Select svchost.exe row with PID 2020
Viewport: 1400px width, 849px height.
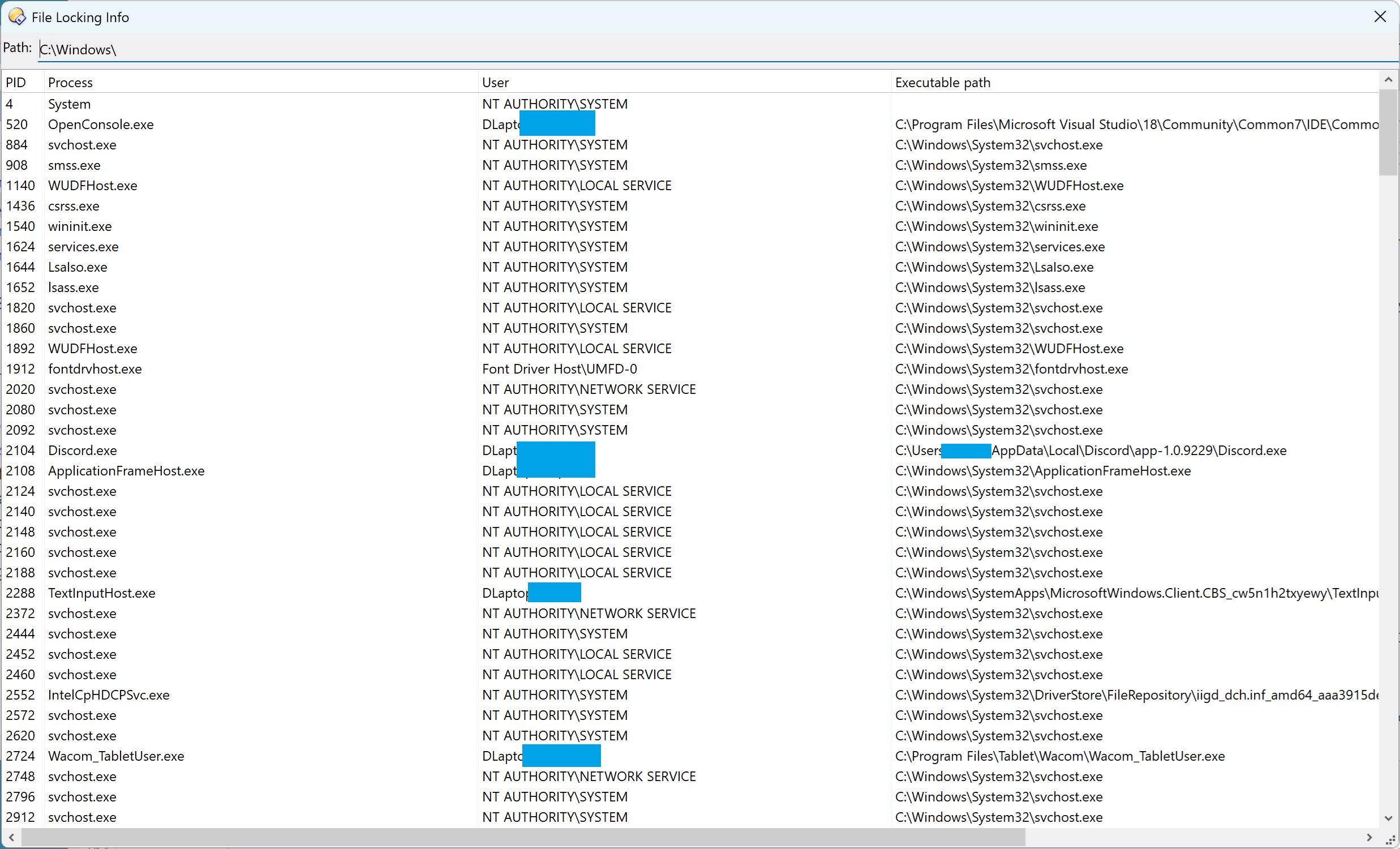(690, 390)
